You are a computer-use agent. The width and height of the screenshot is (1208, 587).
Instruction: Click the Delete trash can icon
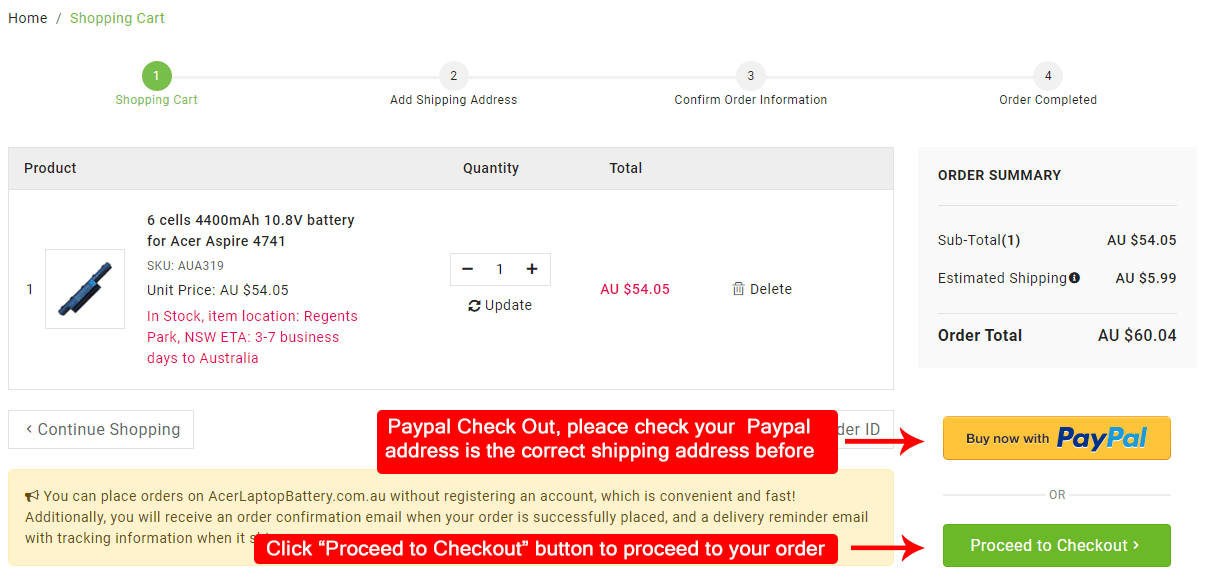click(x=738, y=289)
